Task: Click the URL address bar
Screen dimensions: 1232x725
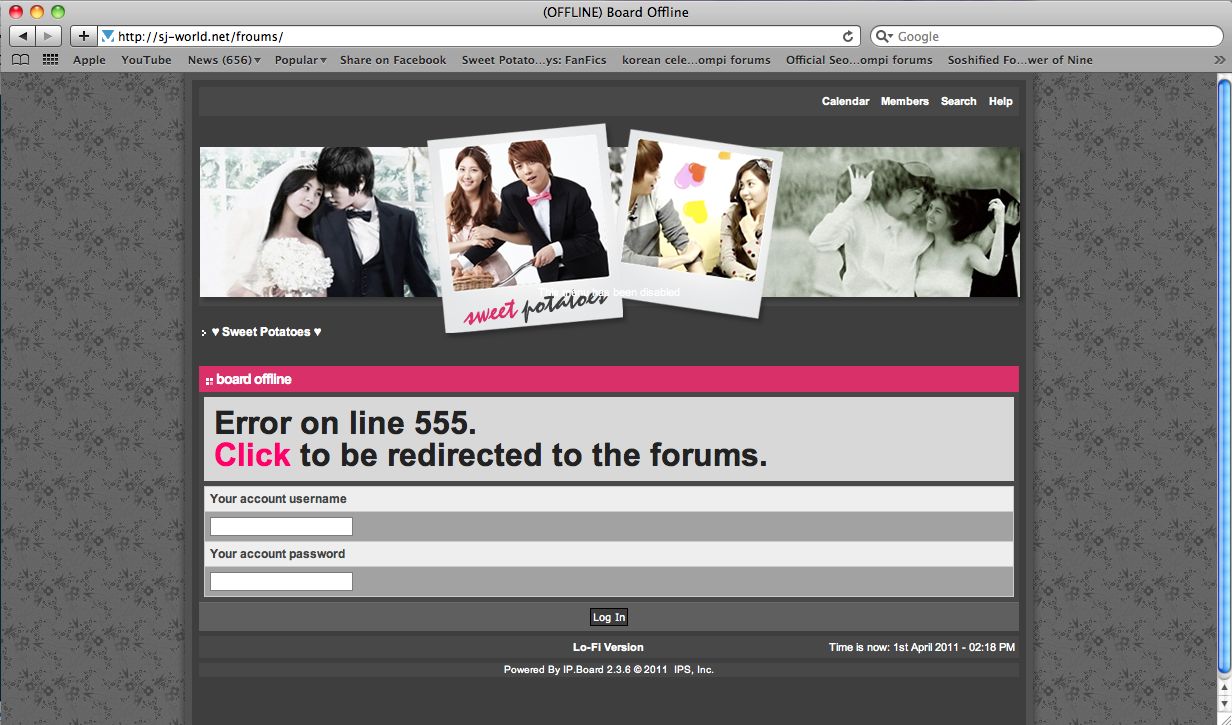Action: click(x=477, y=36)
